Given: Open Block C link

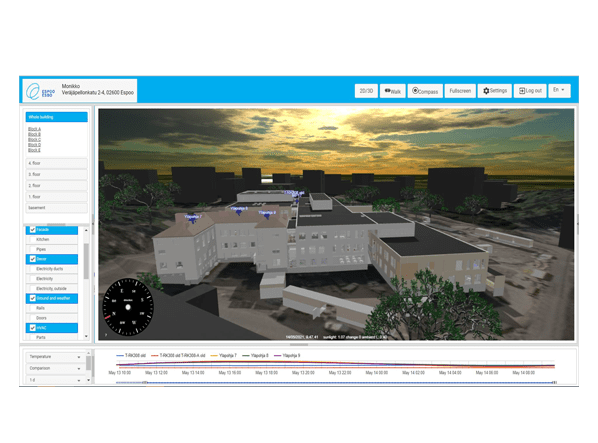Looking at the screenshot, I should (x=34, y=140).
